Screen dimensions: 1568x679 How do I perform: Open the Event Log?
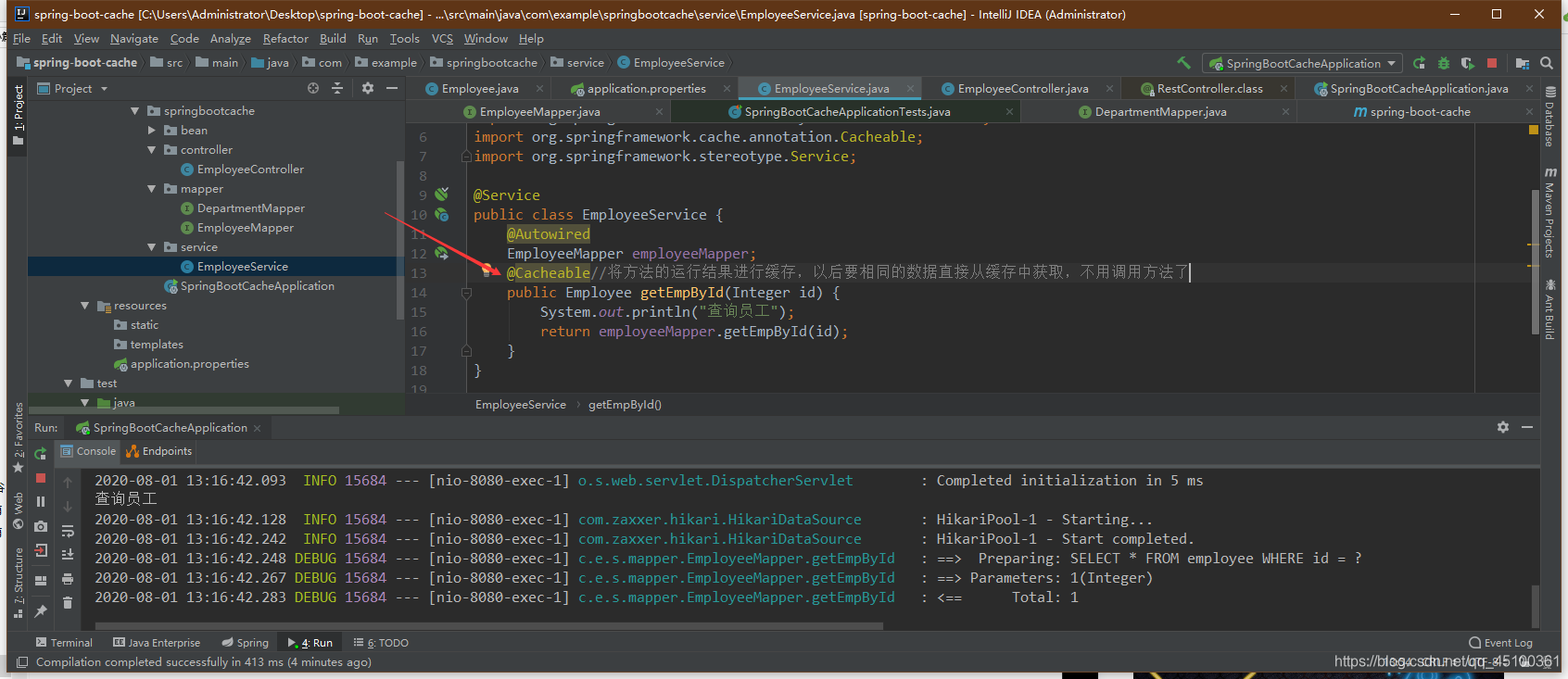point(1500,643)
